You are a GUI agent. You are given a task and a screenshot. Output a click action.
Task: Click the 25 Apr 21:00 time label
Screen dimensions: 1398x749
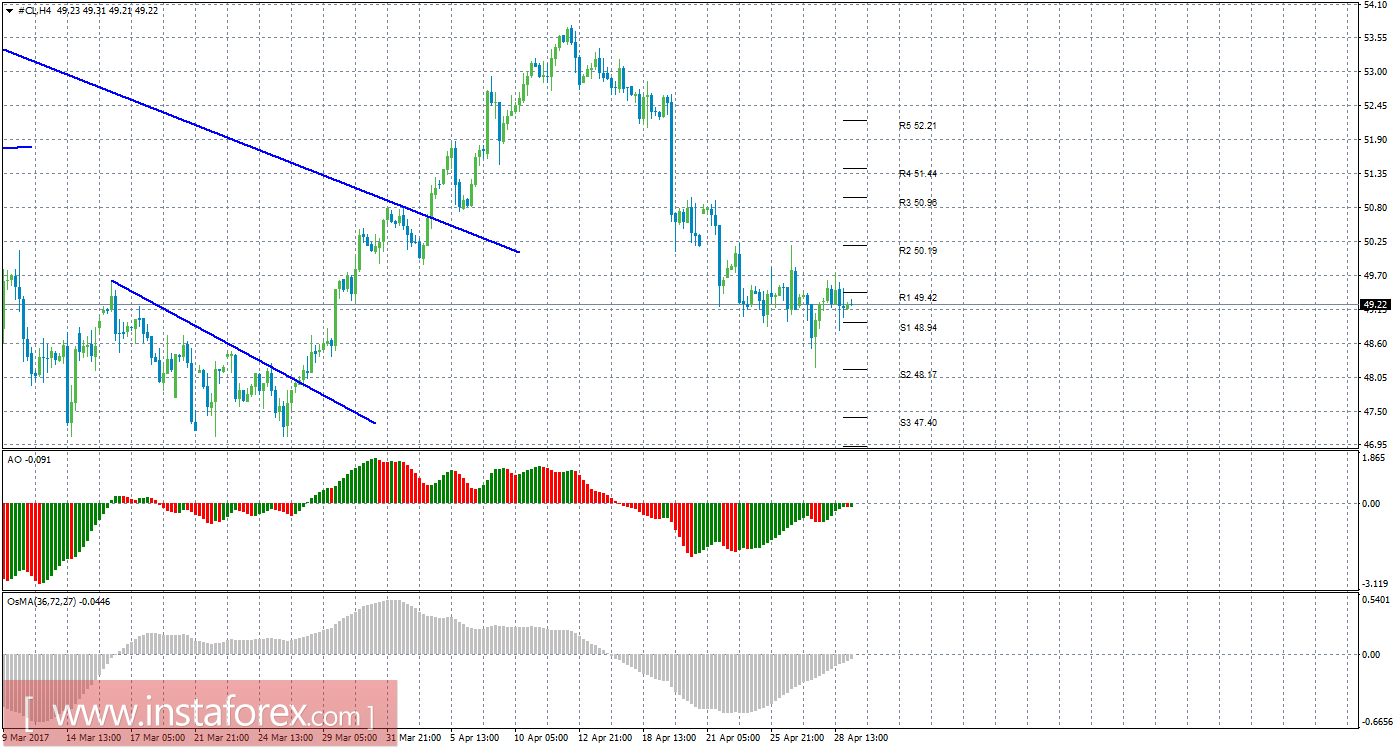798,738
